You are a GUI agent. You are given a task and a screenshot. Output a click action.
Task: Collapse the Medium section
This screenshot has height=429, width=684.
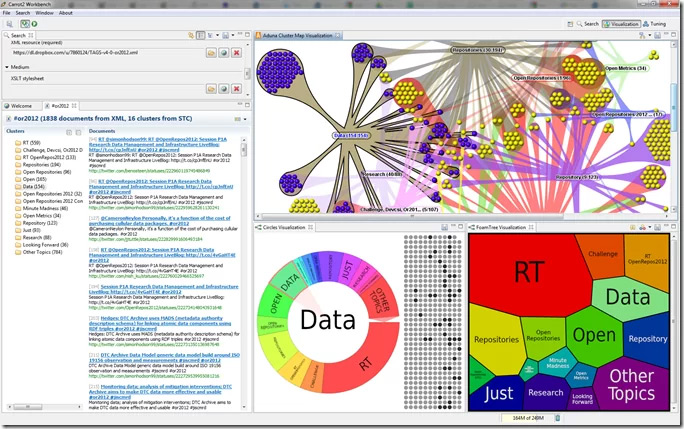pyautogui.click(x=7, y=67)
